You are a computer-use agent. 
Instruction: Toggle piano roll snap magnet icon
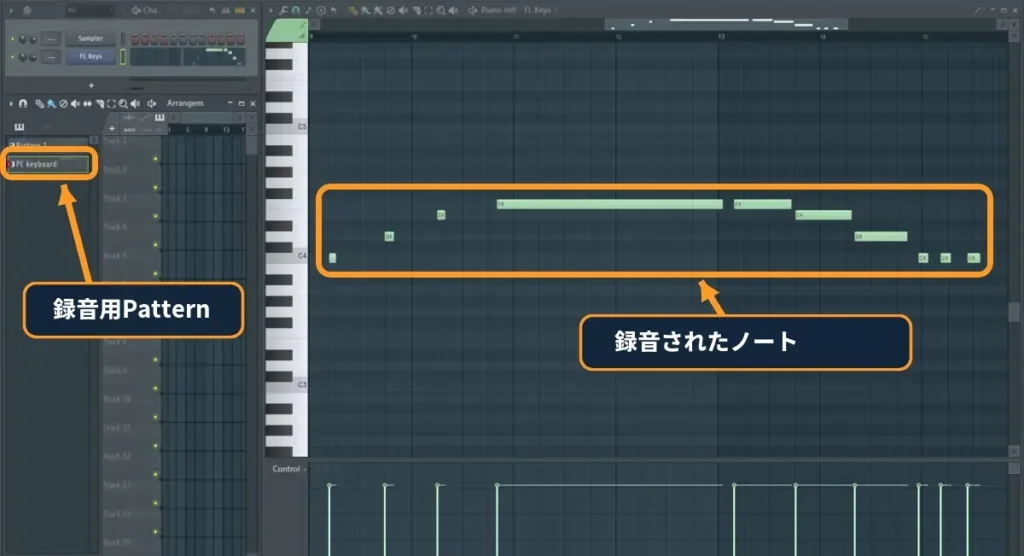pos(296,10)
